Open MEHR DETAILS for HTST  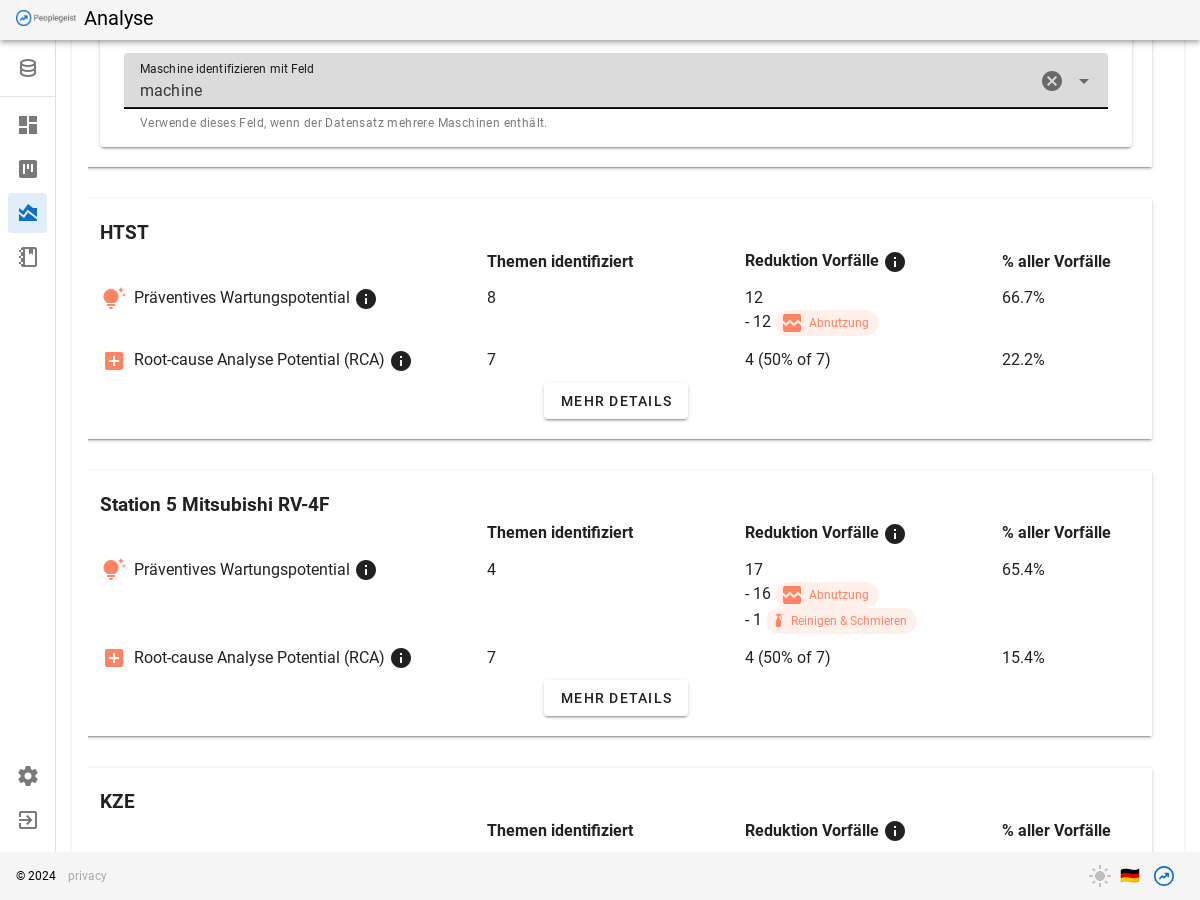click(x=616, y=401)
